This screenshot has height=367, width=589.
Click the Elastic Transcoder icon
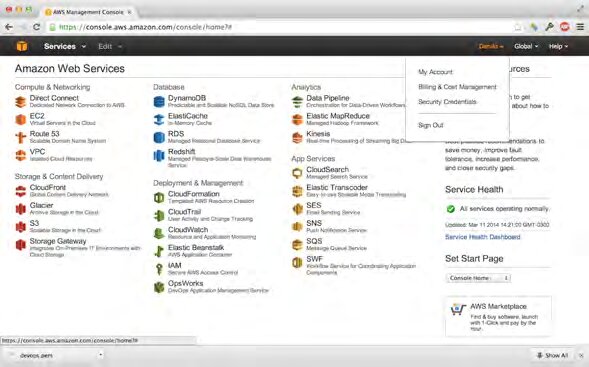pyautogui.click(x=298, y=191)
